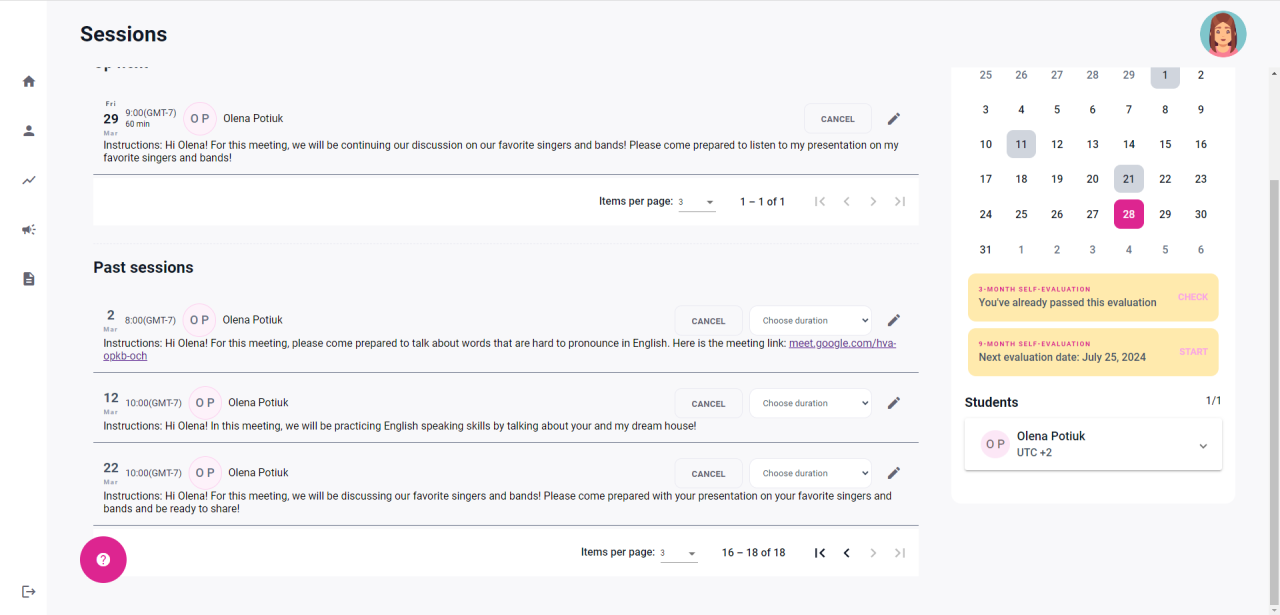
Task: Choose duration for March 22 session
Action: tap(810, 474)
